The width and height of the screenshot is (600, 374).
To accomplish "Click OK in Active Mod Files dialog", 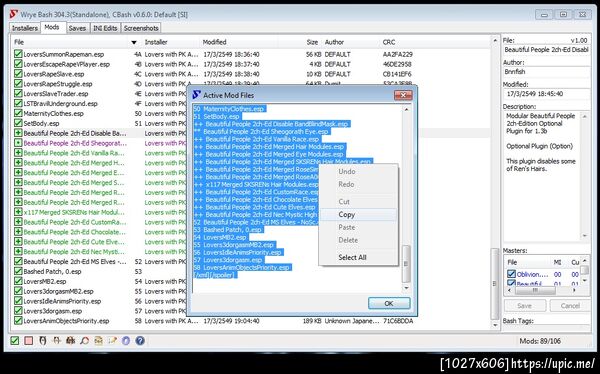I will 389,303.
